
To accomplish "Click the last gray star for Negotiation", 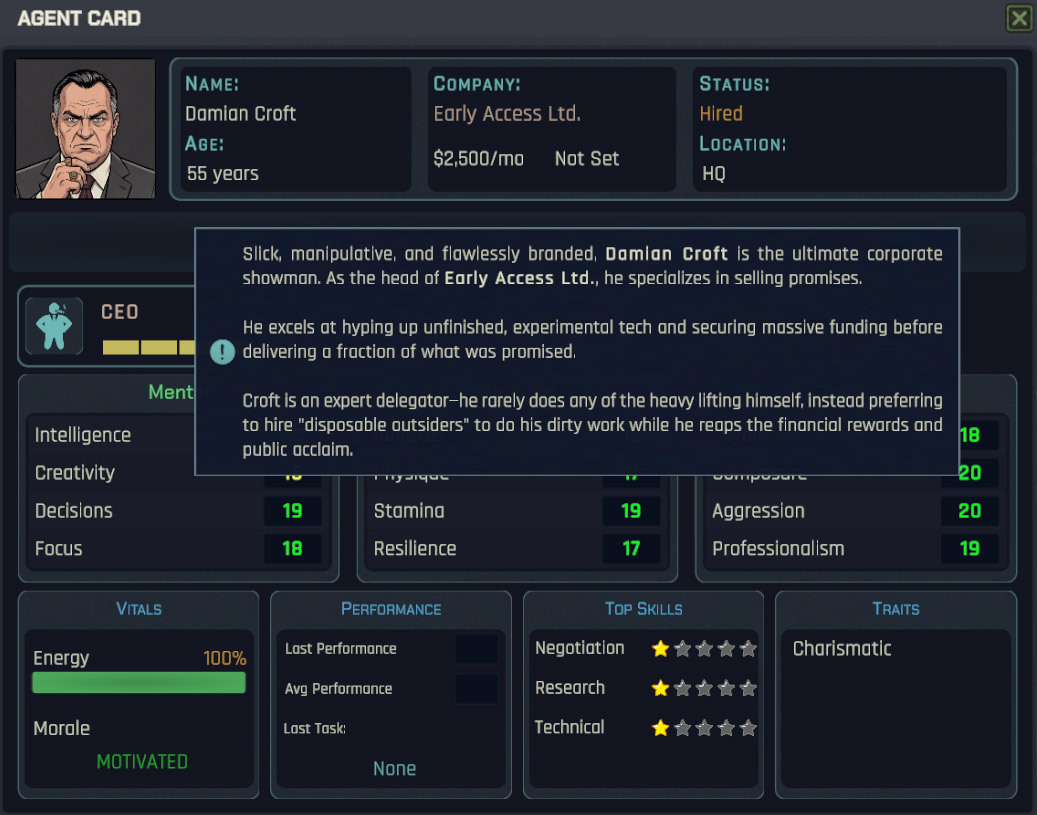I will pos(748,648).
